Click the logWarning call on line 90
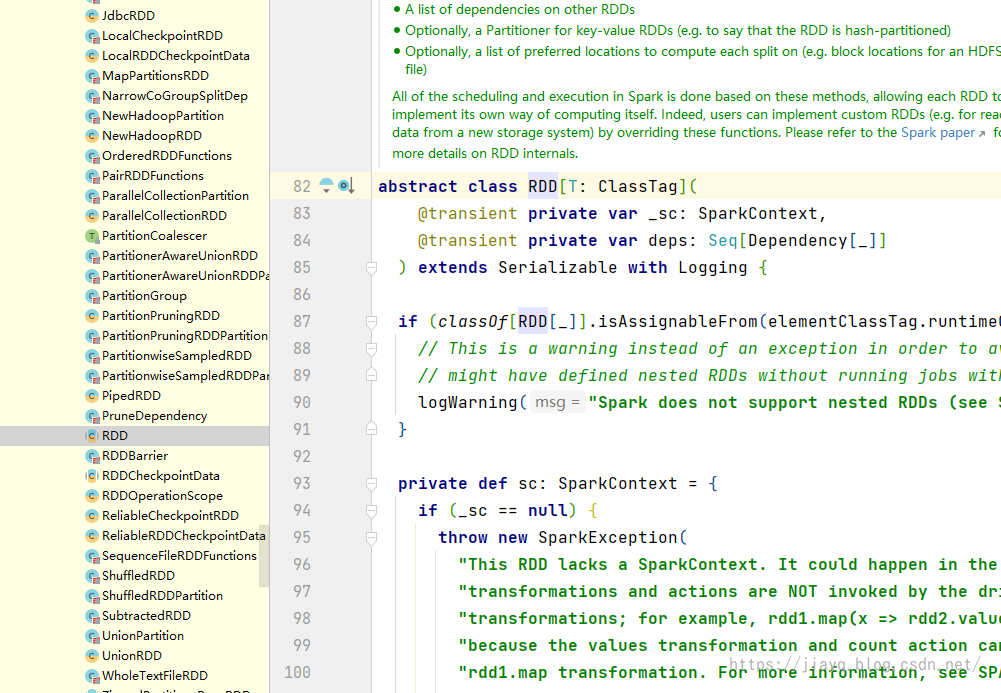 [467, 403]
